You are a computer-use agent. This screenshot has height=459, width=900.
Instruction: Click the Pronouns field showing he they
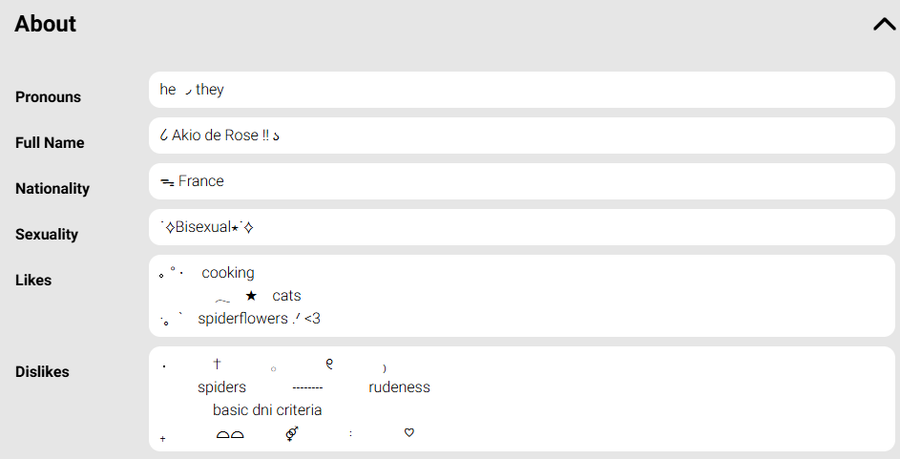point(520,90)
